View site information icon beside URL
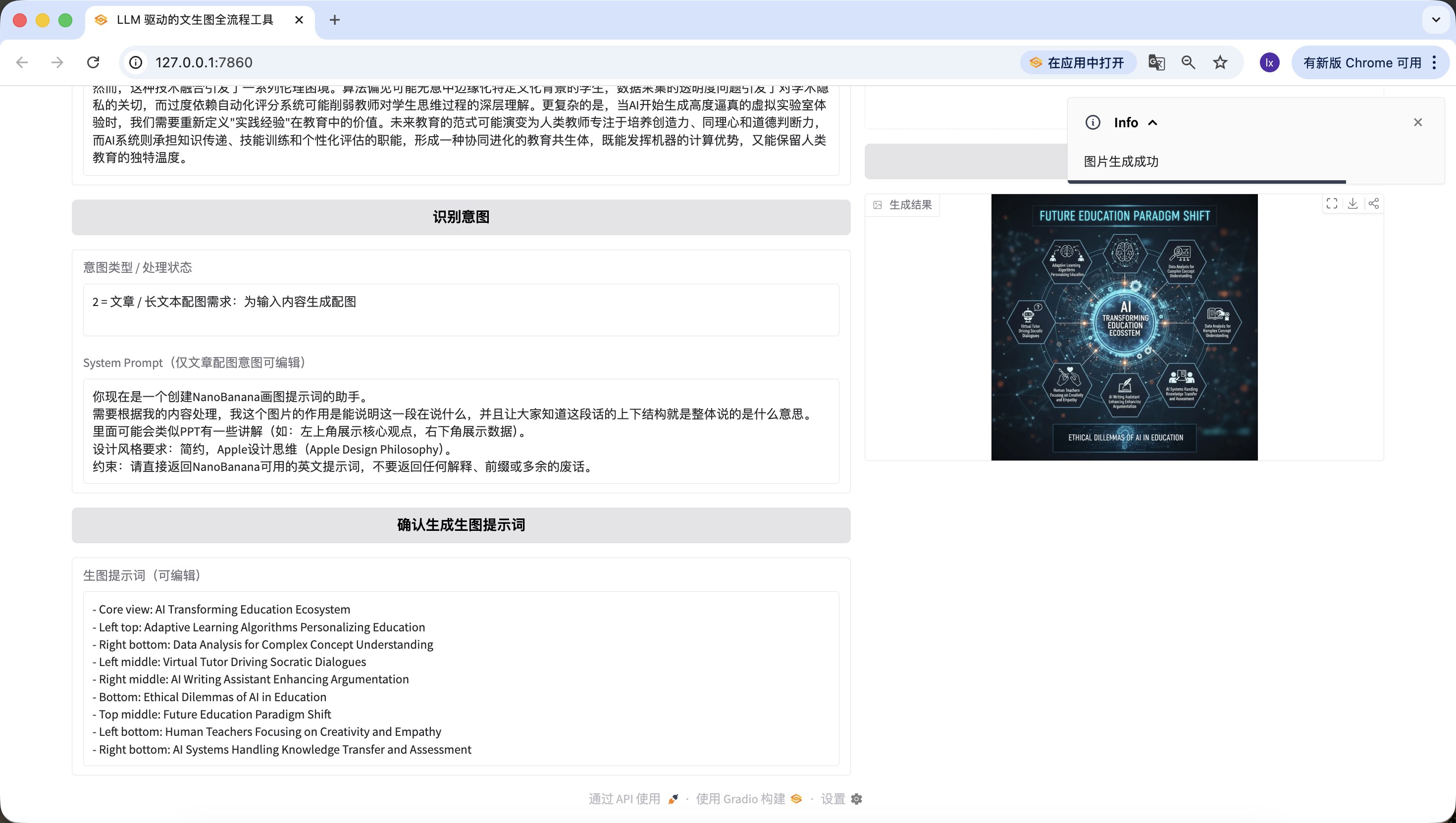 tap(136, 62)
